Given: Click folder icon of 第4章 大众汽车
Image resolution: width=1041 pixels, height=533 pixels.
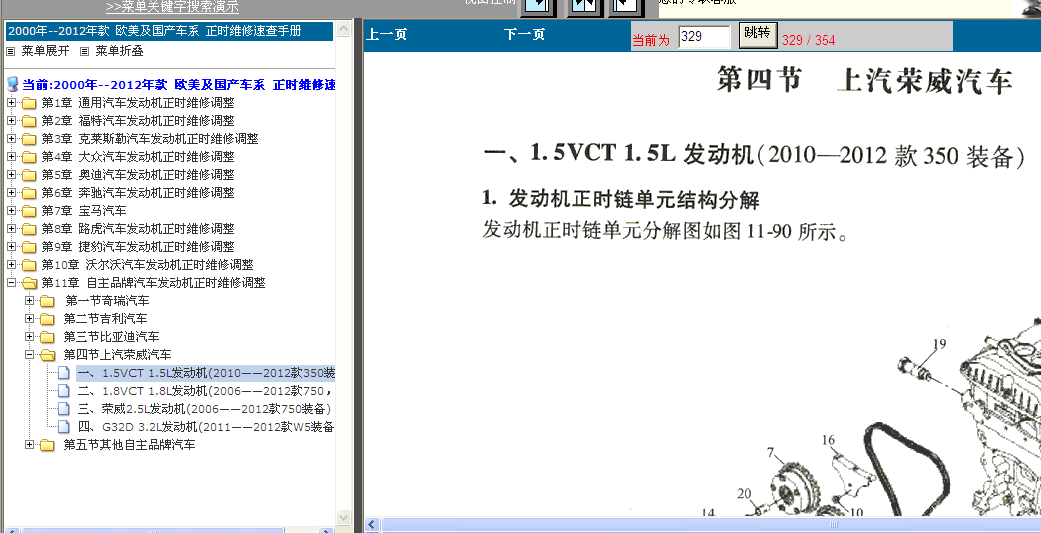Looking at the screenshot, I should point(29,157).
